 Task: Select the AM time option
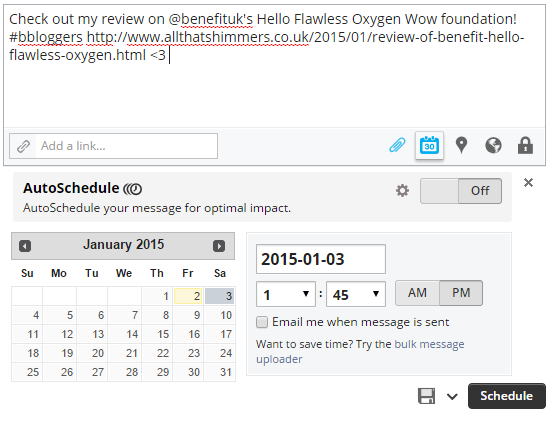click(417, 293)
